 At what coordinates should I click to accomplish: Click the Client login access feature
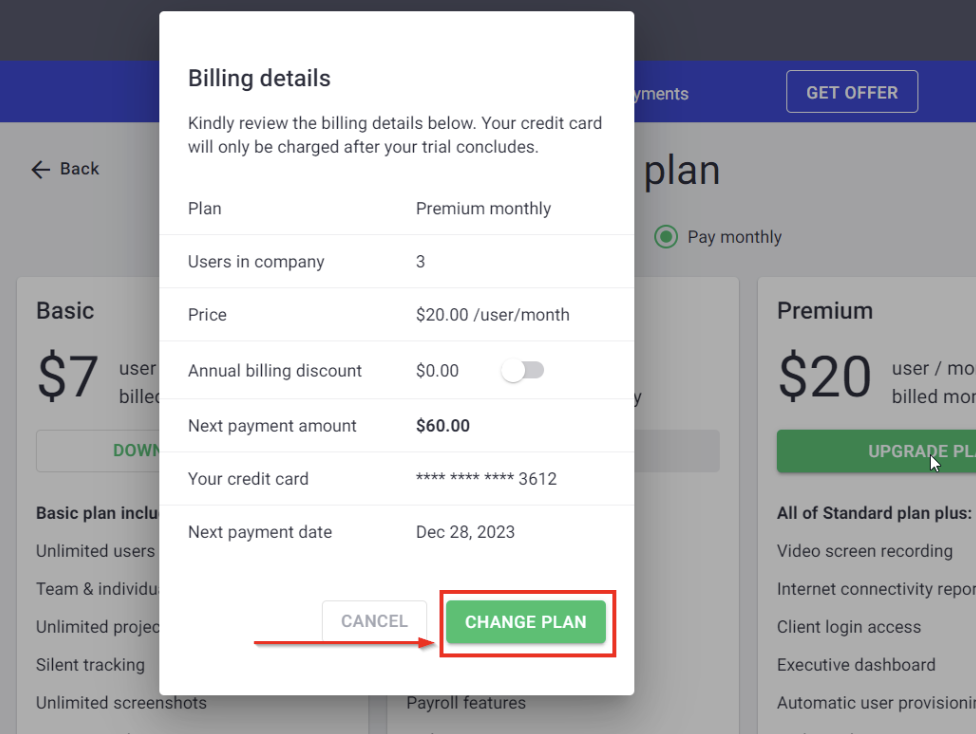click(848, 627)
